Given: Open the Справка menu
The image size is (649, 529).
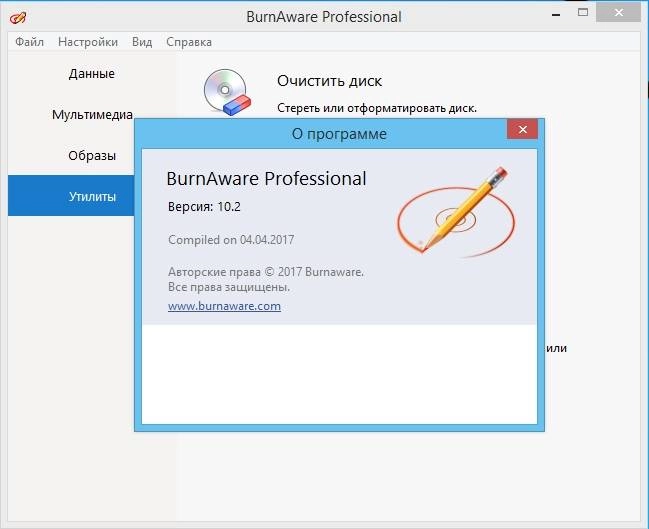Looking at the screenshot, I should (x=189, y=42).
